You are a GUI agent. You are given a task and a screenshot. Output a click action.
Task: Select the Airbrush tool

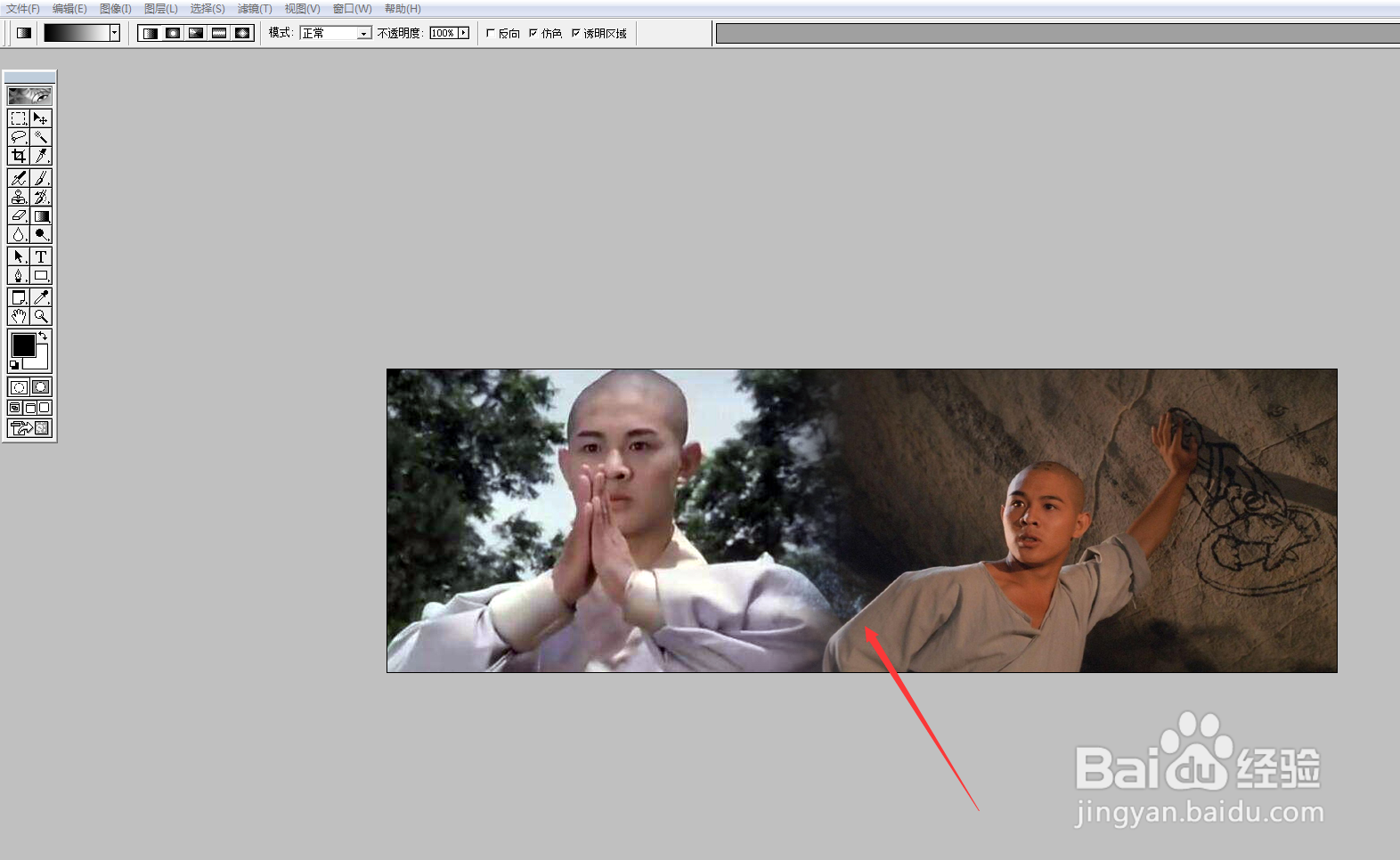point(19,179)
